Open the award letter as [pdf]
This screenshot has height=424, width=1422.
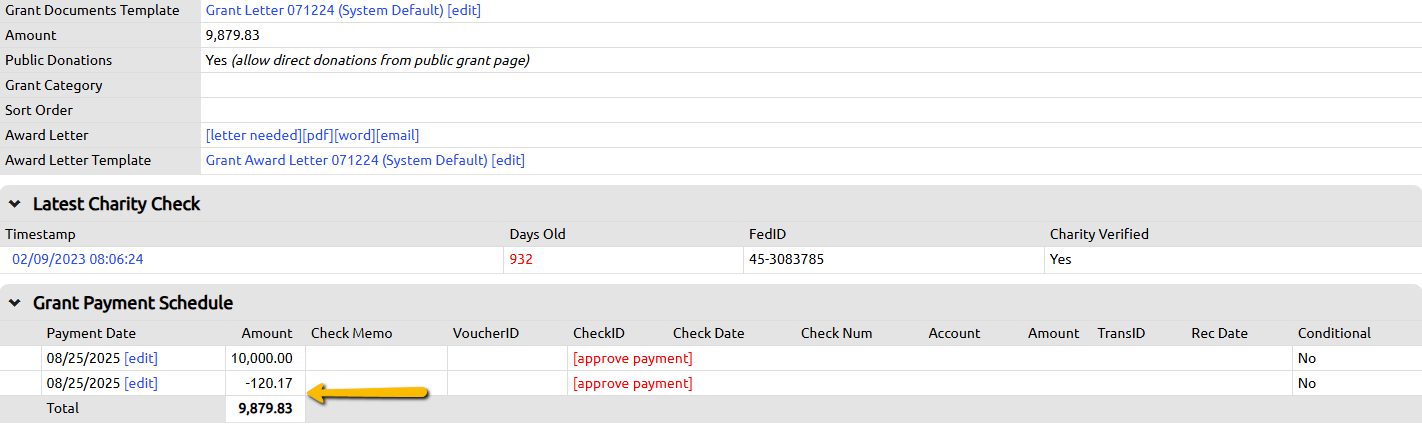tap(317, 135)
